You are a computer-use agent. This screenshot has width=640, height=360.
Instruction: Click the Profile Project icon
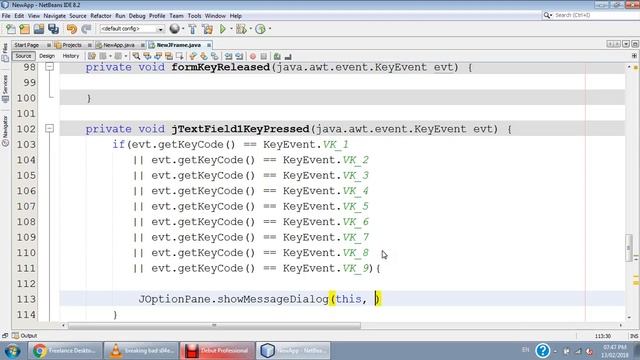click(x=260, y=29)
